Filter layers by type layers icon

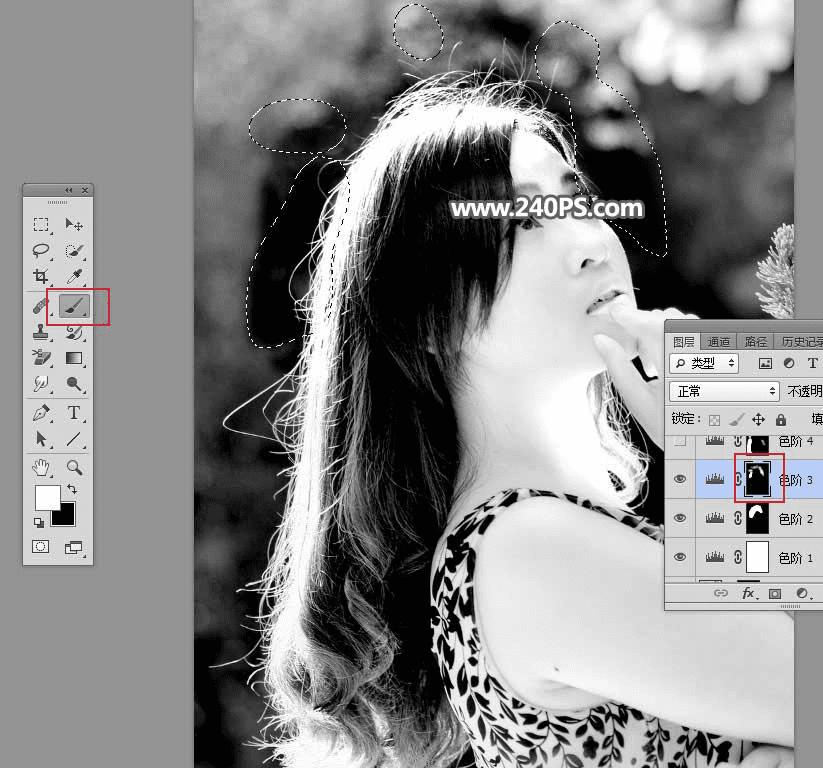pos(813,363)
